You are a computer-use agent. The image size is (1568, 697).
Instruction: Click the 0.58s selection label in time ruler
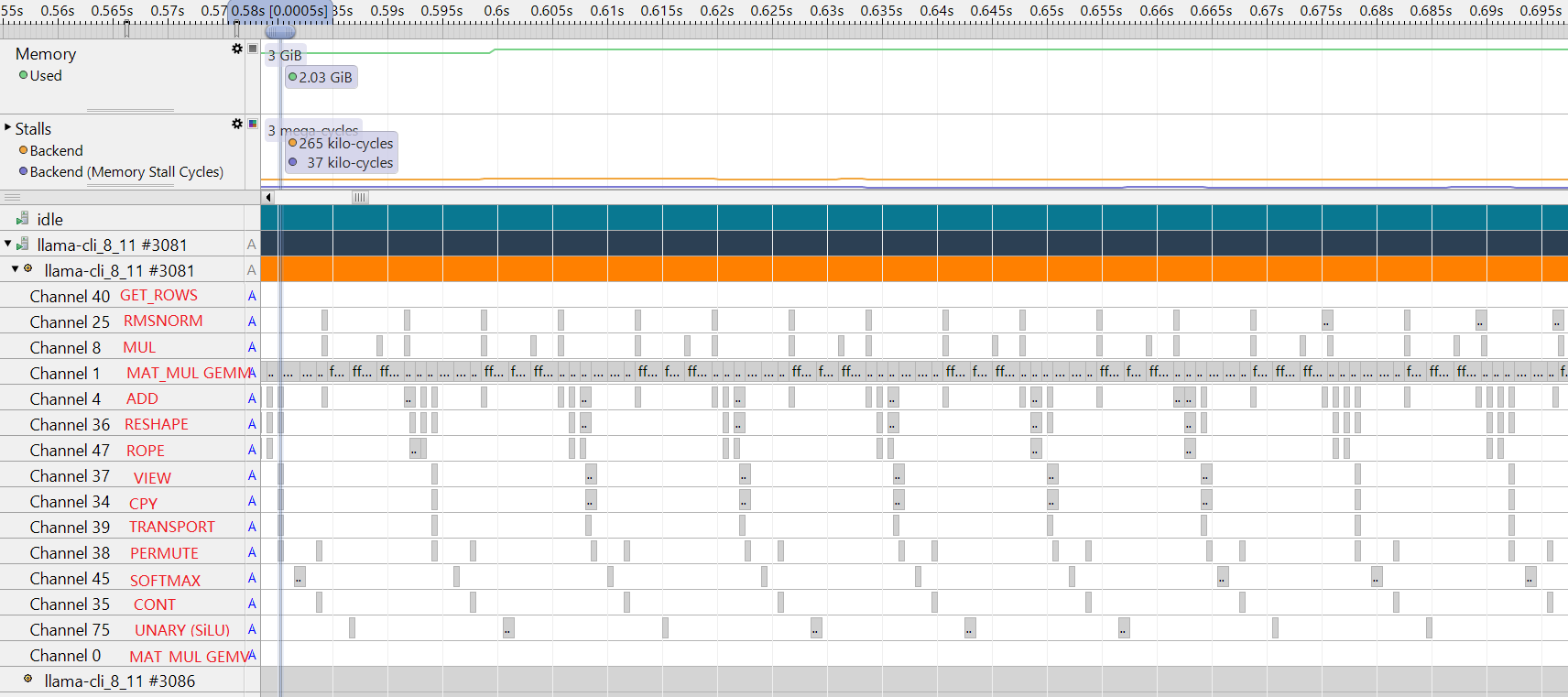(x=278, y=11)
